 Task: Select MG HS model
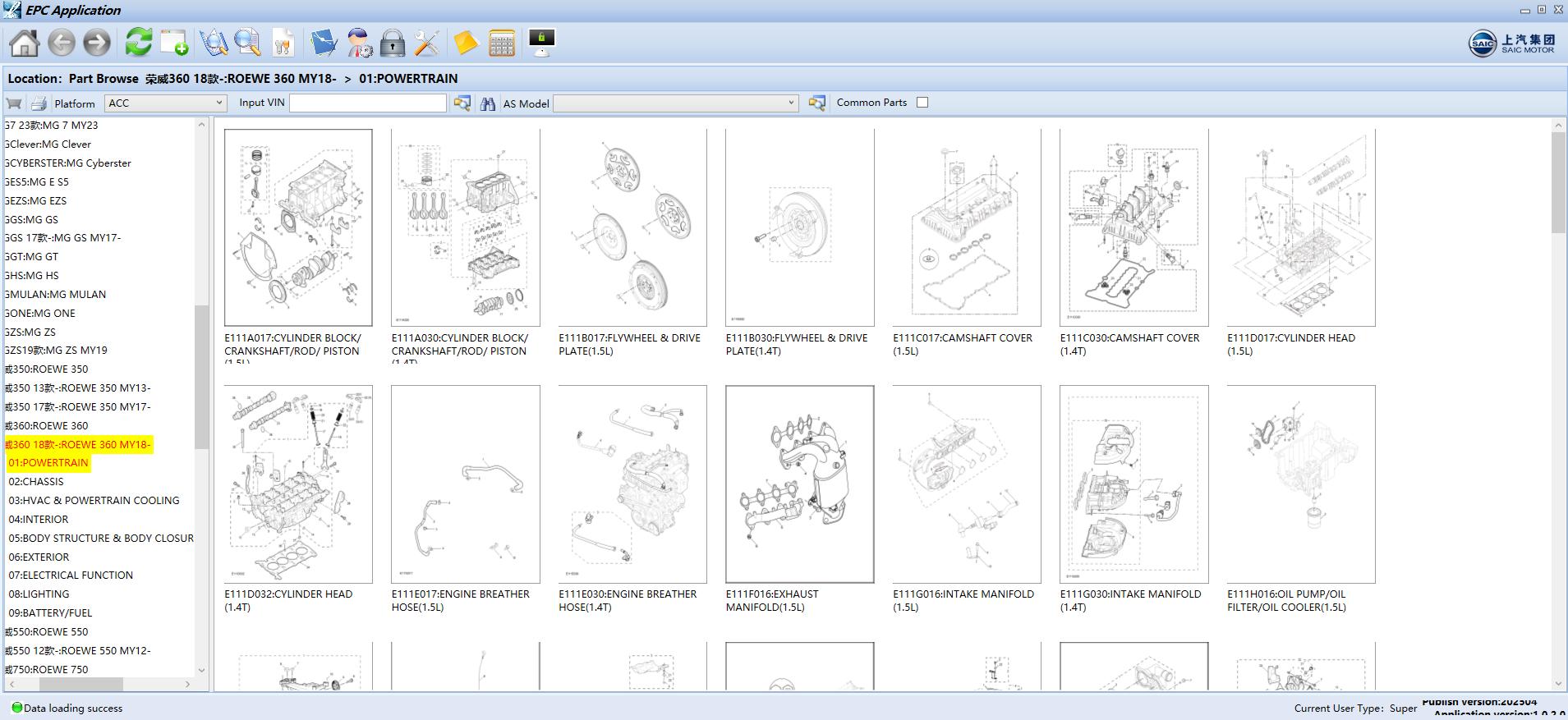click(x=32, y=276)
